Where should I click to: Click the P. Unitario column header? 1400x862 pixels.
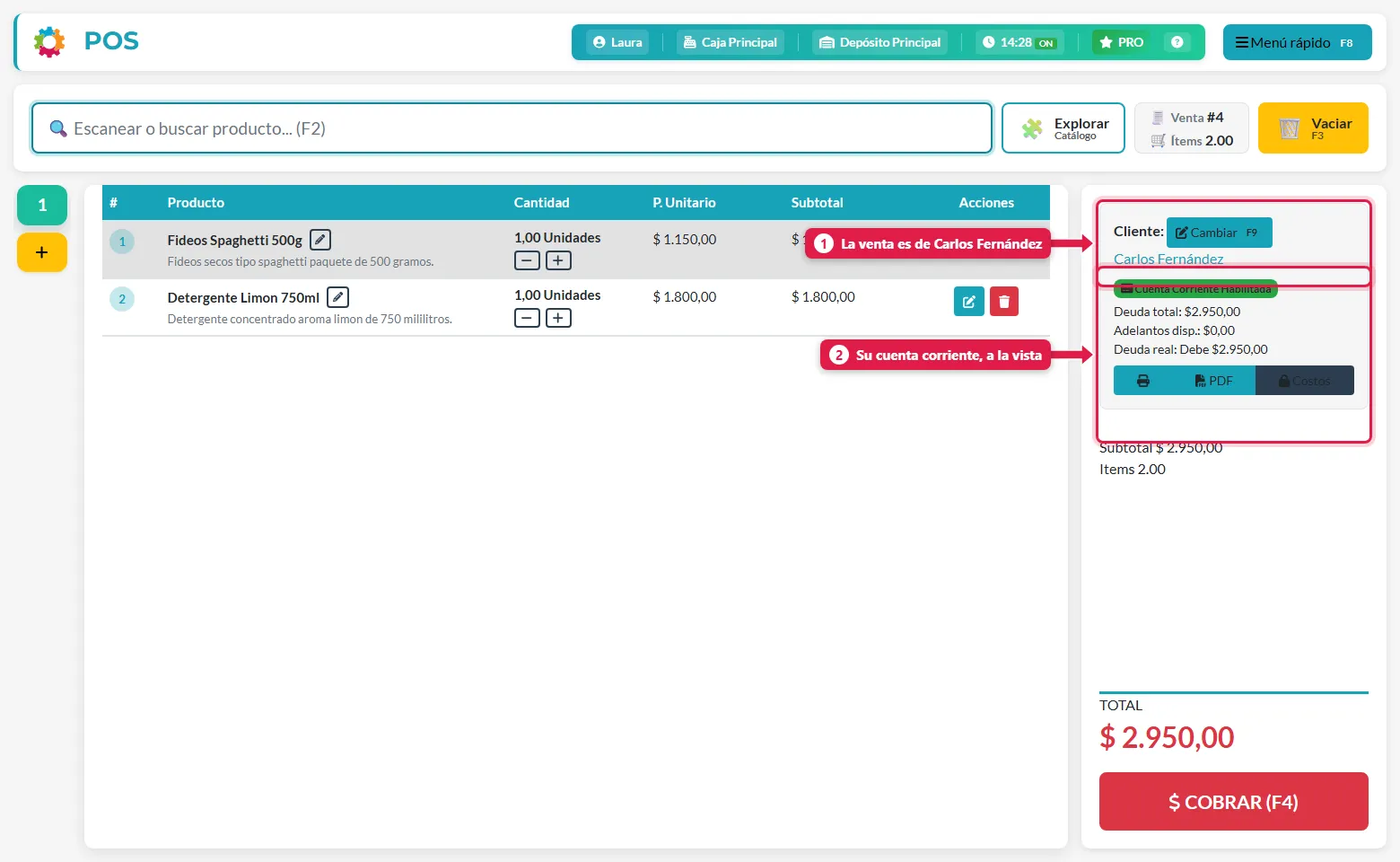click(x=684, y=203)
